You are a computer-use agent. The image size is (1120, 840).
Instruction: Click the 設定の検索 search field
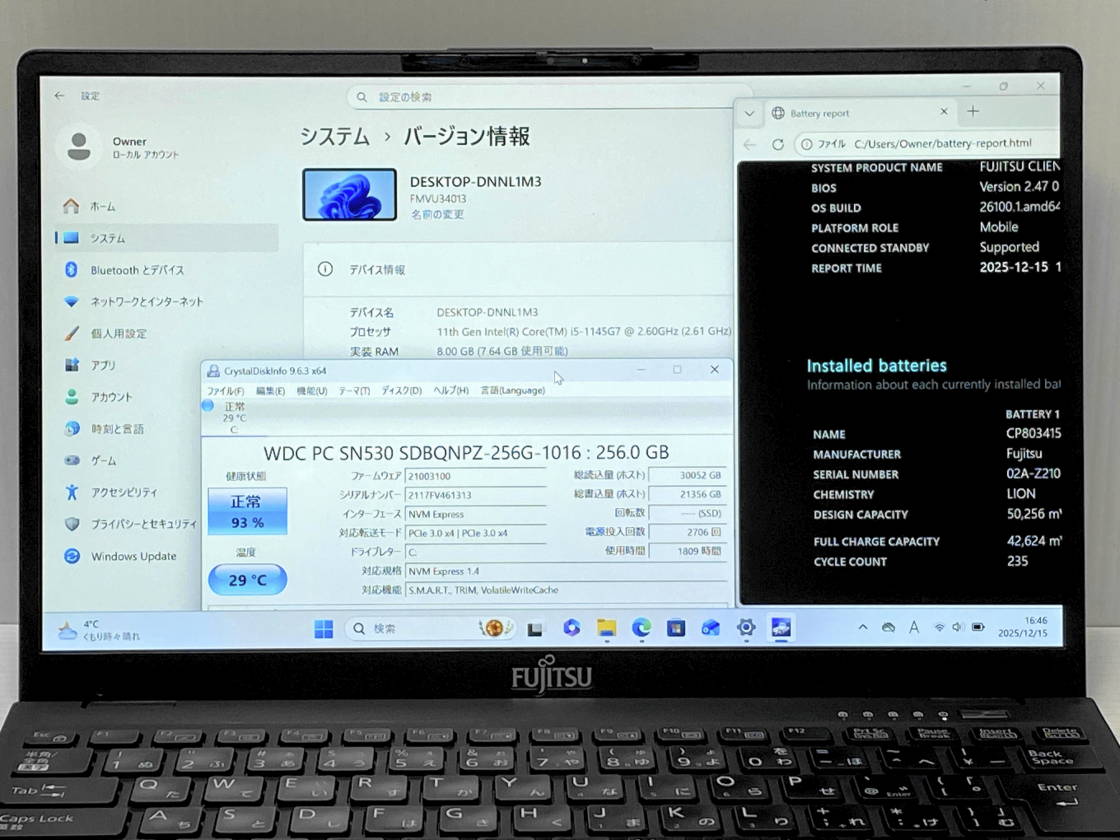coord(540,97)
